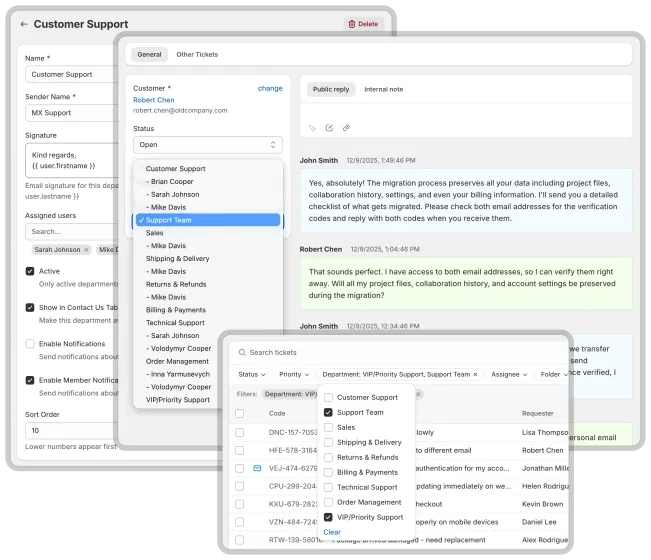The image size is (651, 560).
Task: Select the highlighted Support Team option
Action: coord(208,220)
